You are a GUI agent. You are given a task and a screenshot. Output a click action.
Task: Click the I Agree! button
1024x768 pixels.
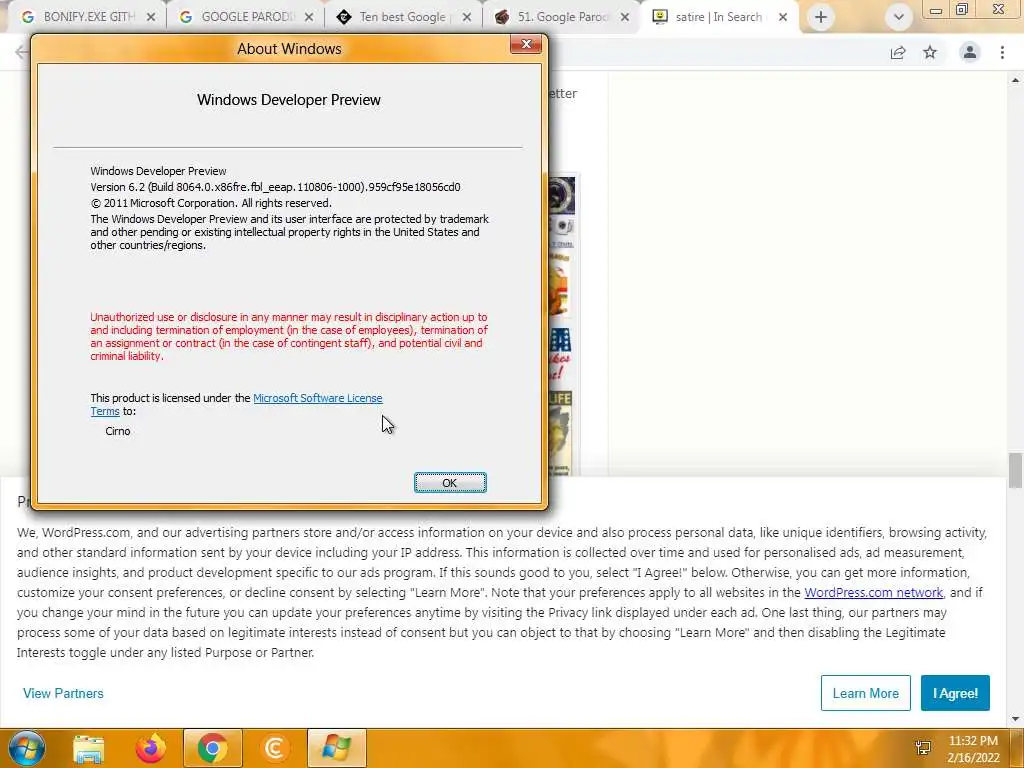tap(955, 694)
